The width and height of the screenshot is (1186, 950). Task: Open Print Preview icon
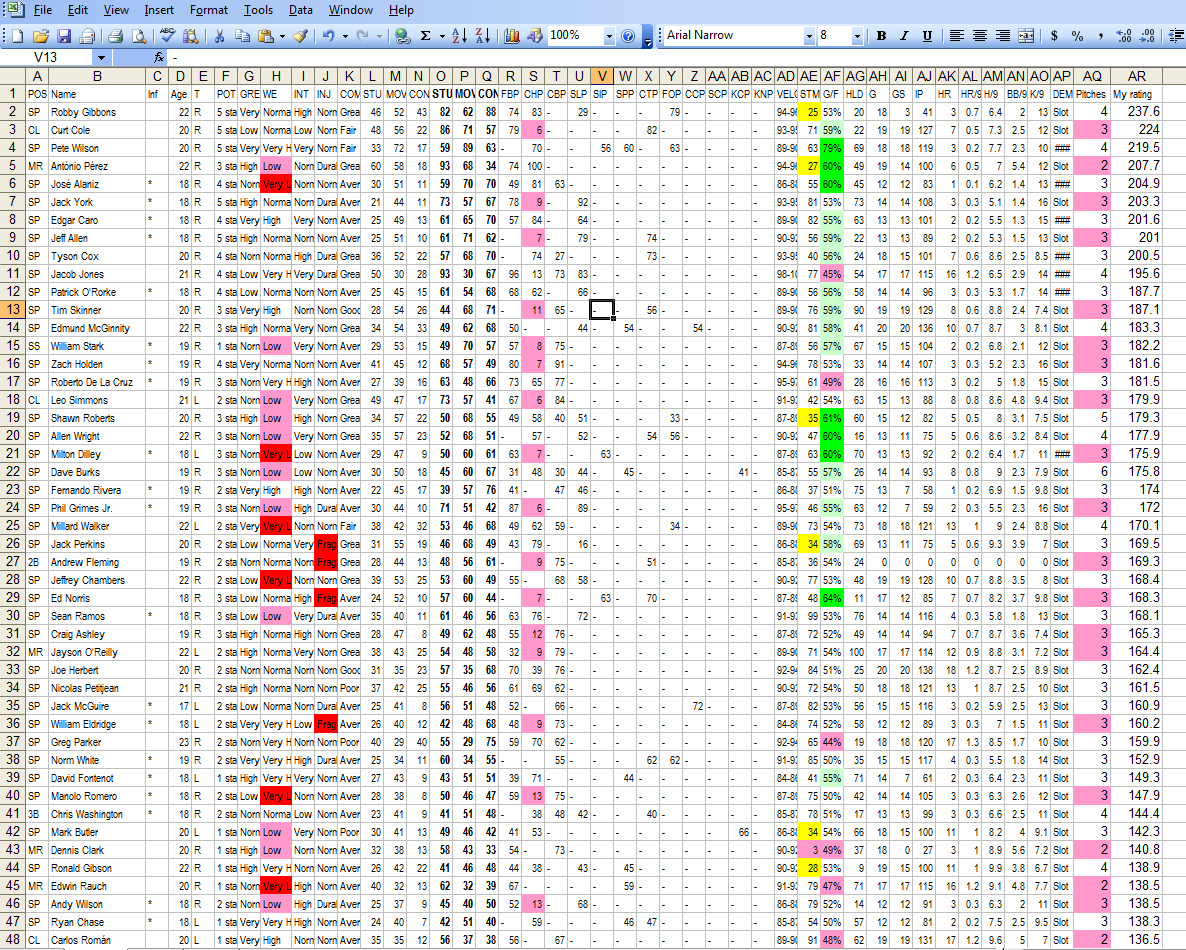coord(139,36)
